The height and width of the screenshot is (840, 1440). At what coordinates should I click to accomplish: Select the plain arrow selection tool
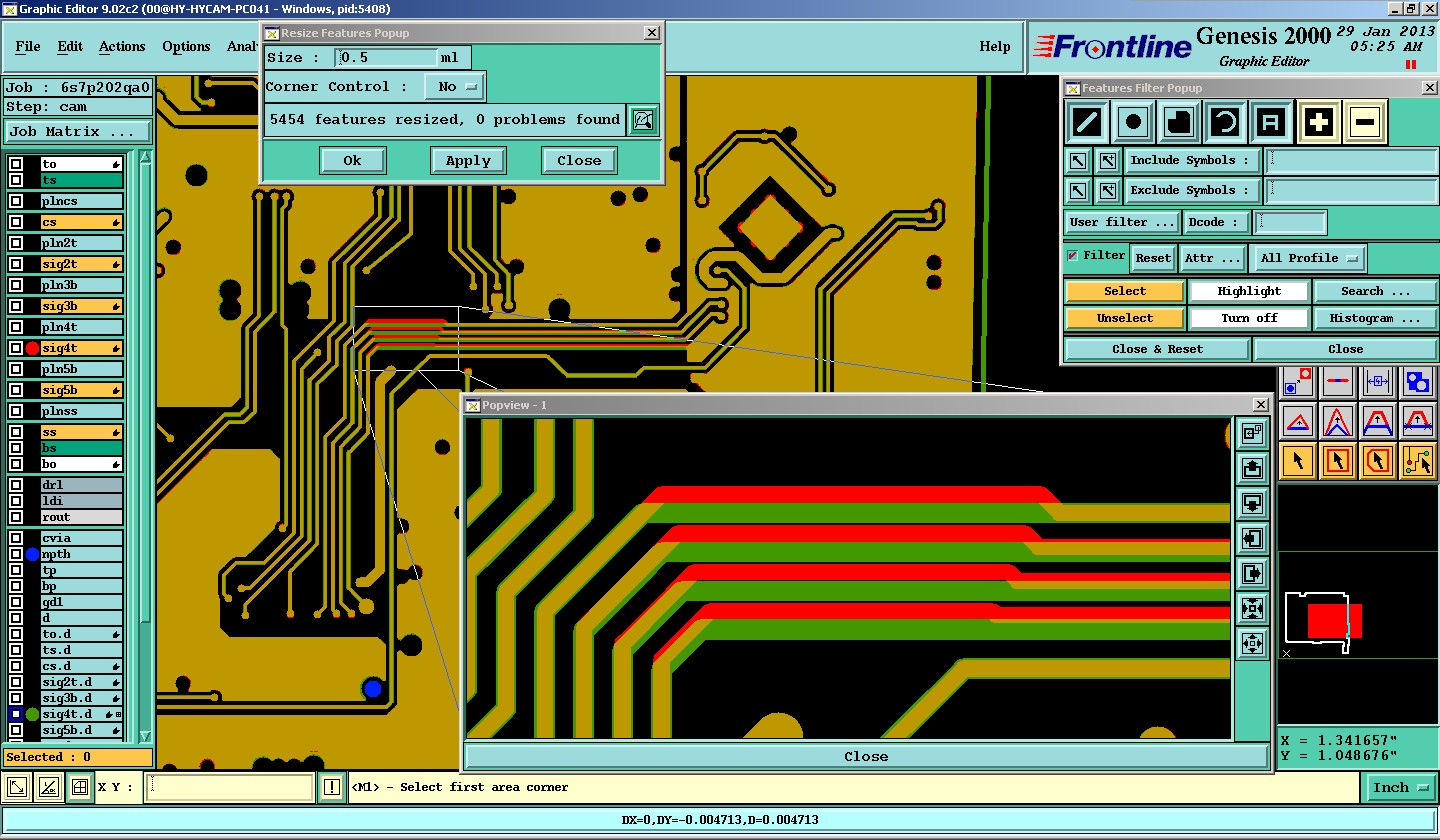(x=1298, y=461)
